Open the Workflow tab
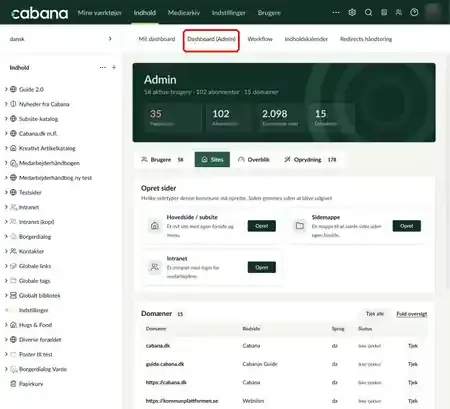Screen dimensions: 450x409 click(260, 39)
